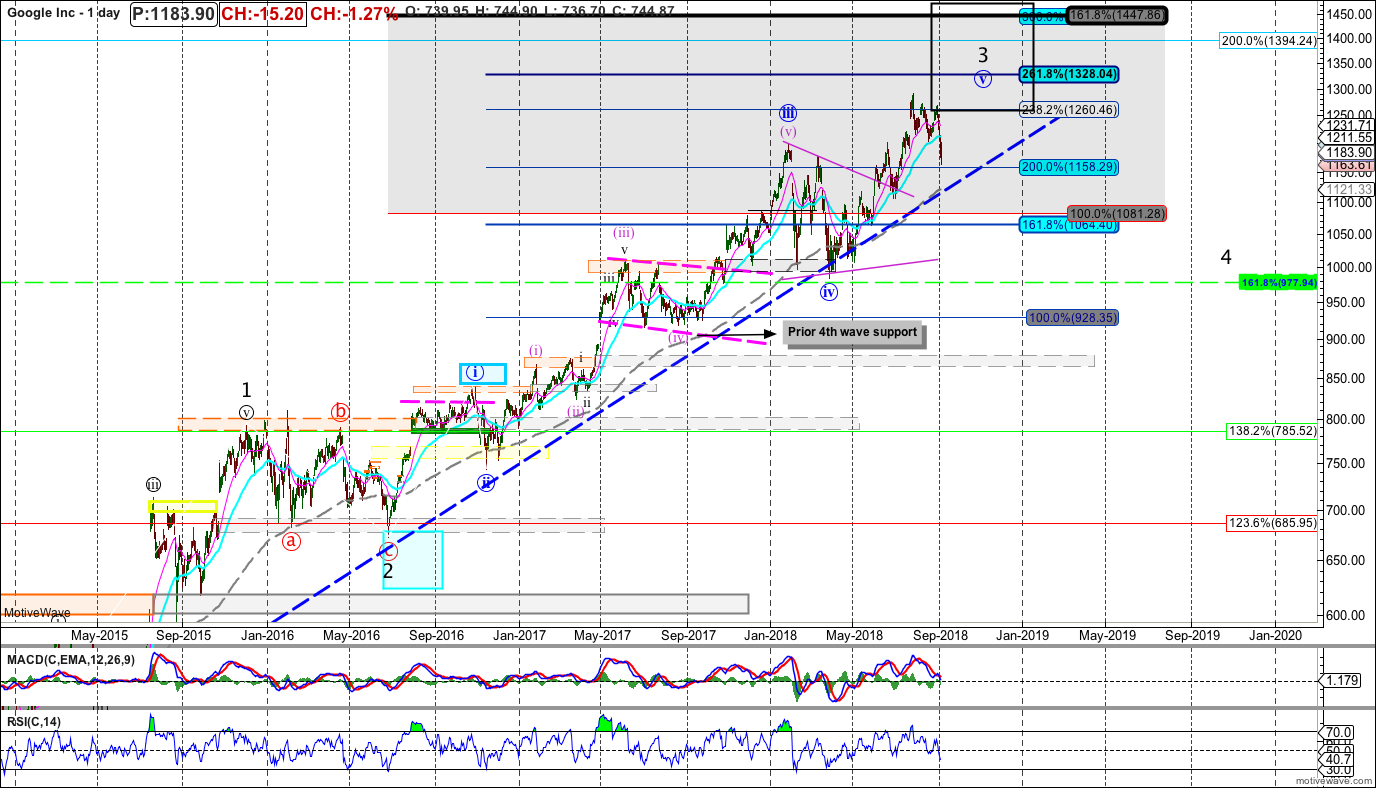This screenshot has height=788, width=1376.
Task: Select the primary wave 1 label
Action: pos(246,390)
